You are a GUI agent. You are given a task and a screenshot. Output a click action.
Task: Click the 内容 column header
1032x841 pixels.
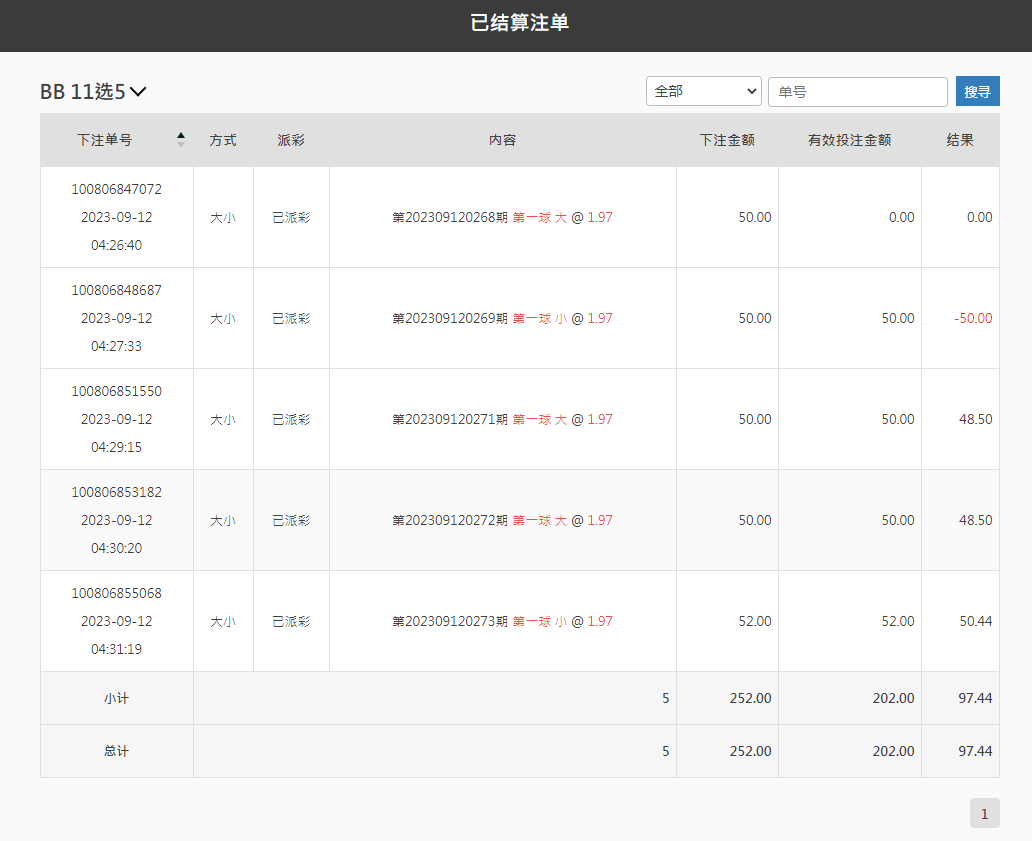(x=502, y=140)
